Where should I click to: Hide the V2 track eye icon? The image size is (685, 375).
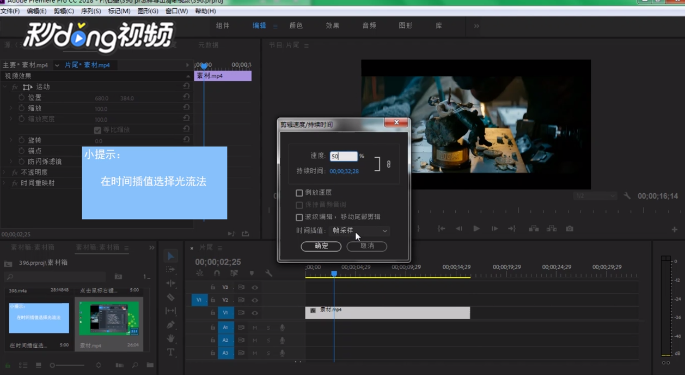[255, 300]
